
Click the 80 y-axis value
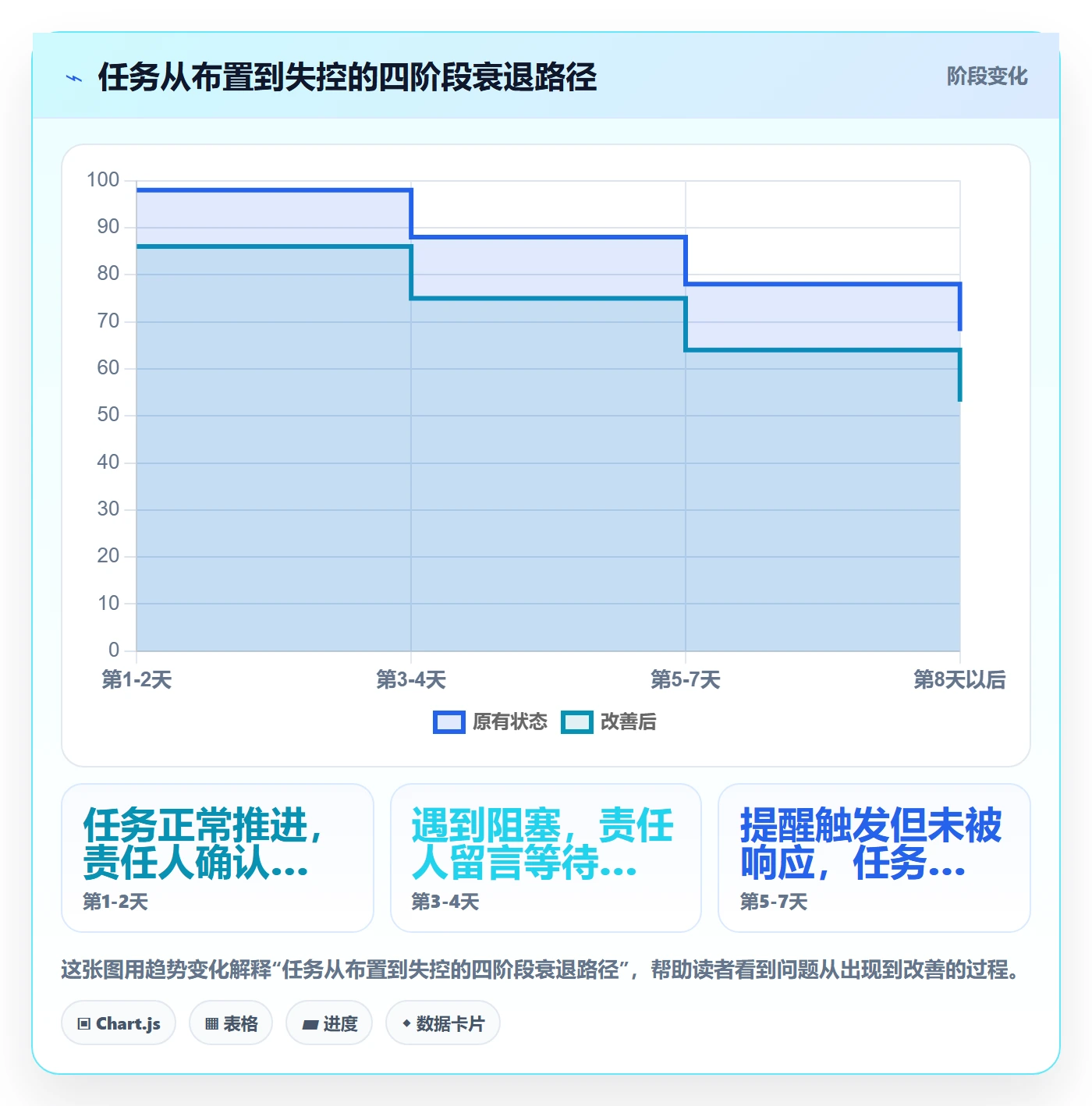coord(108,274)
